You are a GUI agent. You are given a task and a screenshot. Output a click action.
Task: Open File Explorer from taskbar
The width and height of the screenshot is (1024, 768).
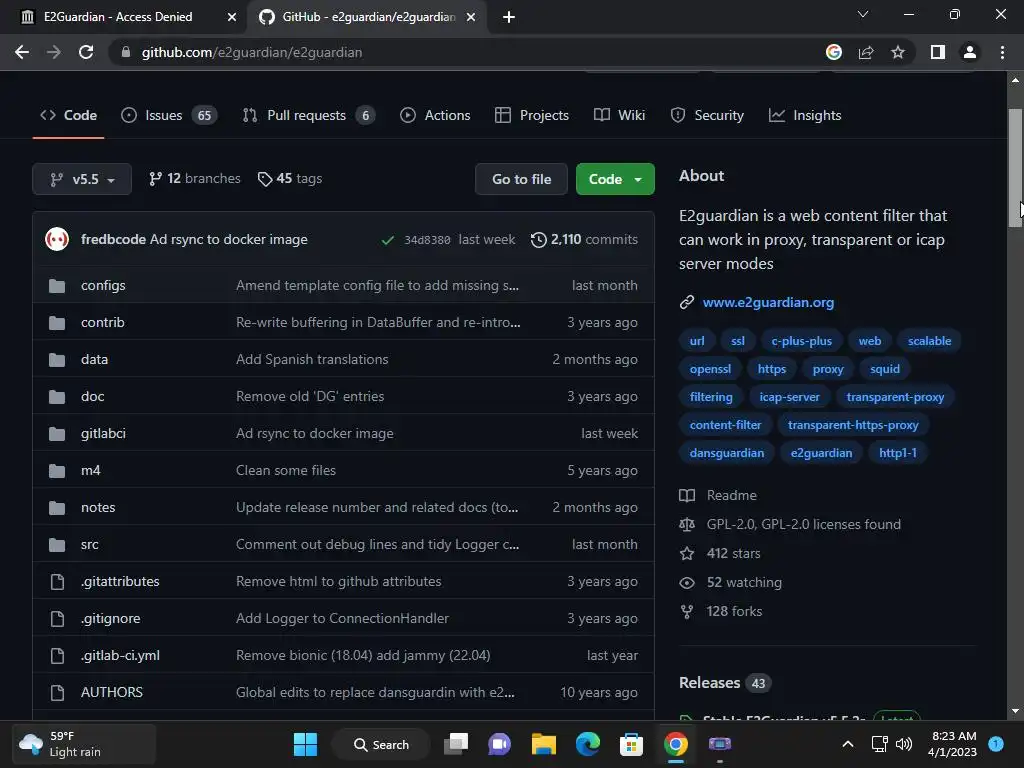tap(543, 744)
